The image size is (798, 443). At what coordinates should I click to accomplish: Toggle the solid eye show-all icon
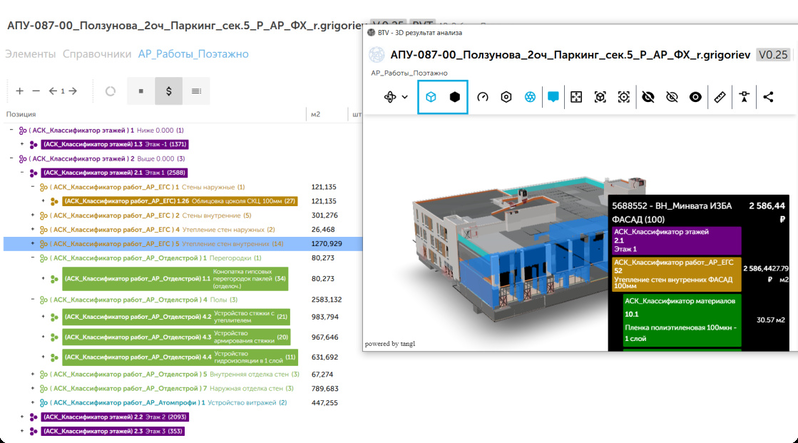(x=695, y=97)
